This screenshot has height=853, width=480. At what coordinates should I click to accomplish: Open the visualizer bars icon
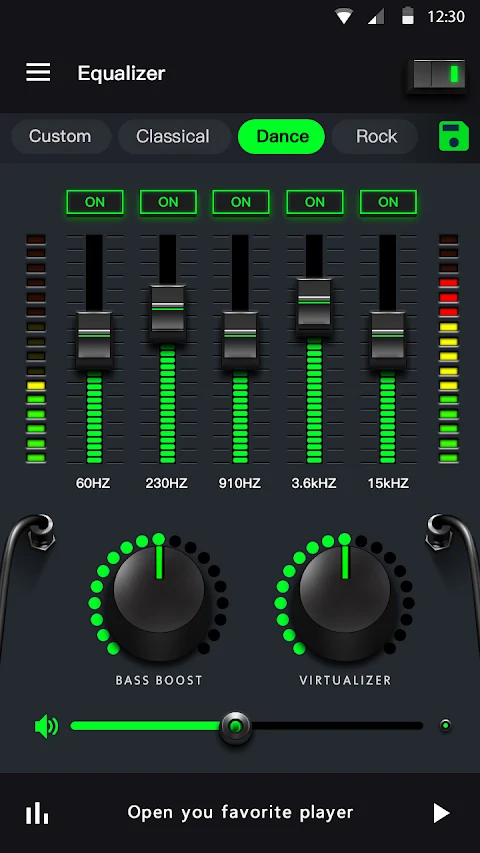[x=37, y=813]
